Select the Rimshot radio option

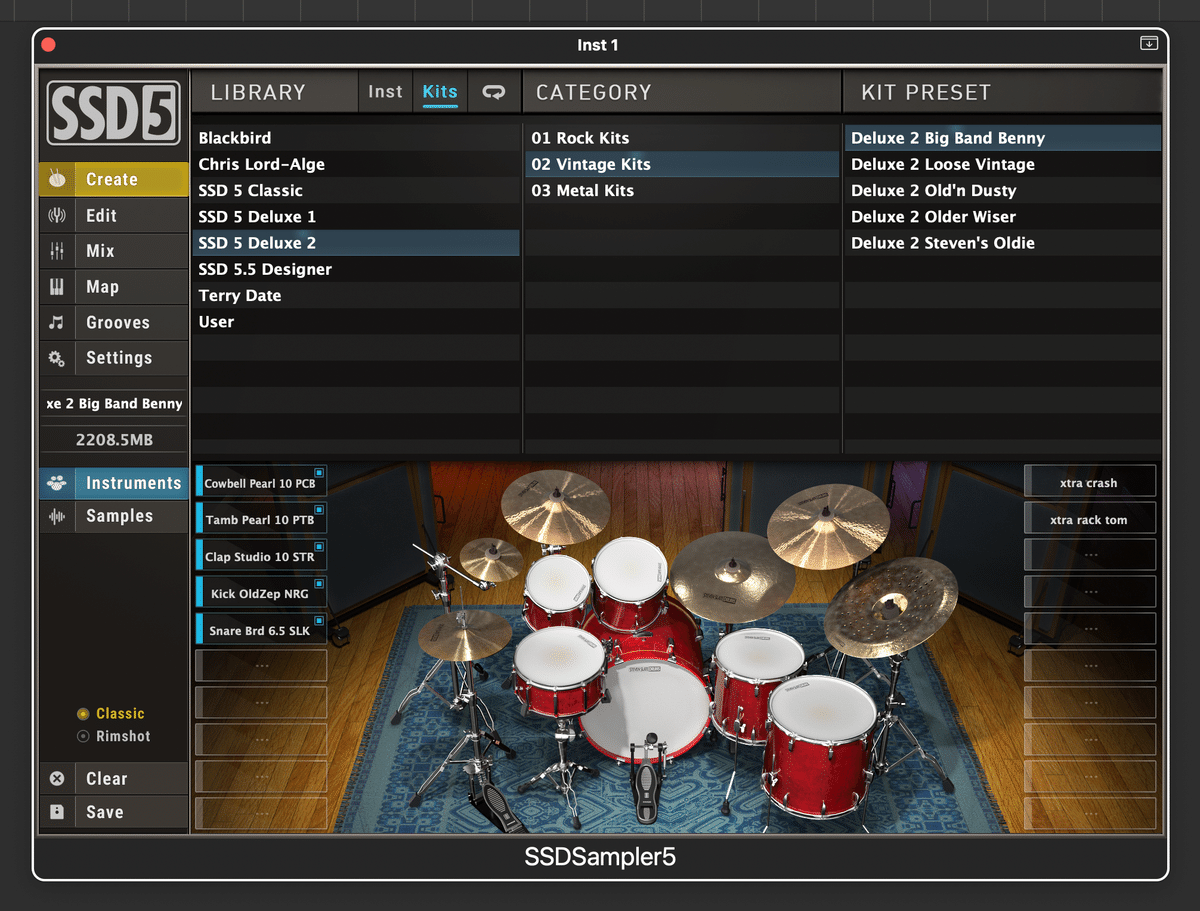(x=114, y=736)
